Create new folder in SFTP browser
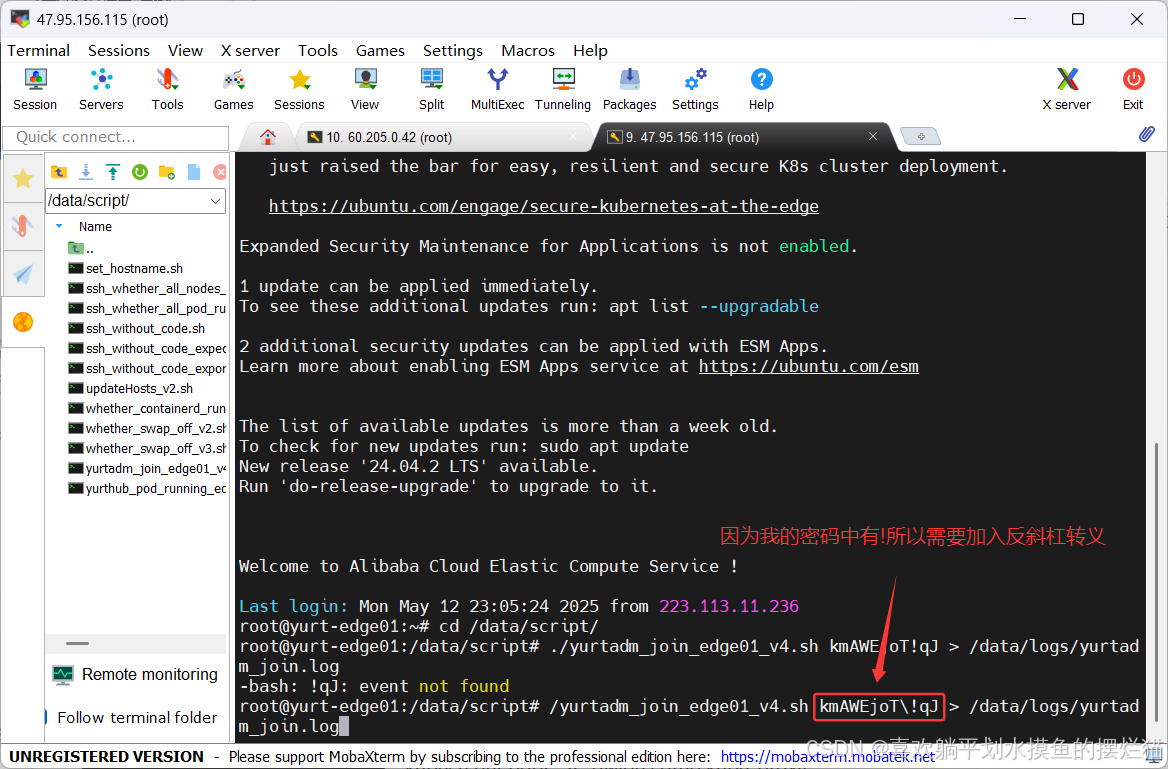 [x=167, y=172]
